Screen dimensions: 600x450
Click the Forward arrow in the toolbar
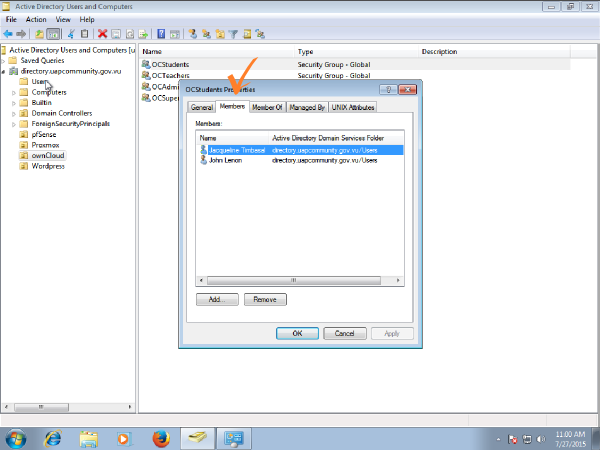pyautogui.click(x=21, y=34)
